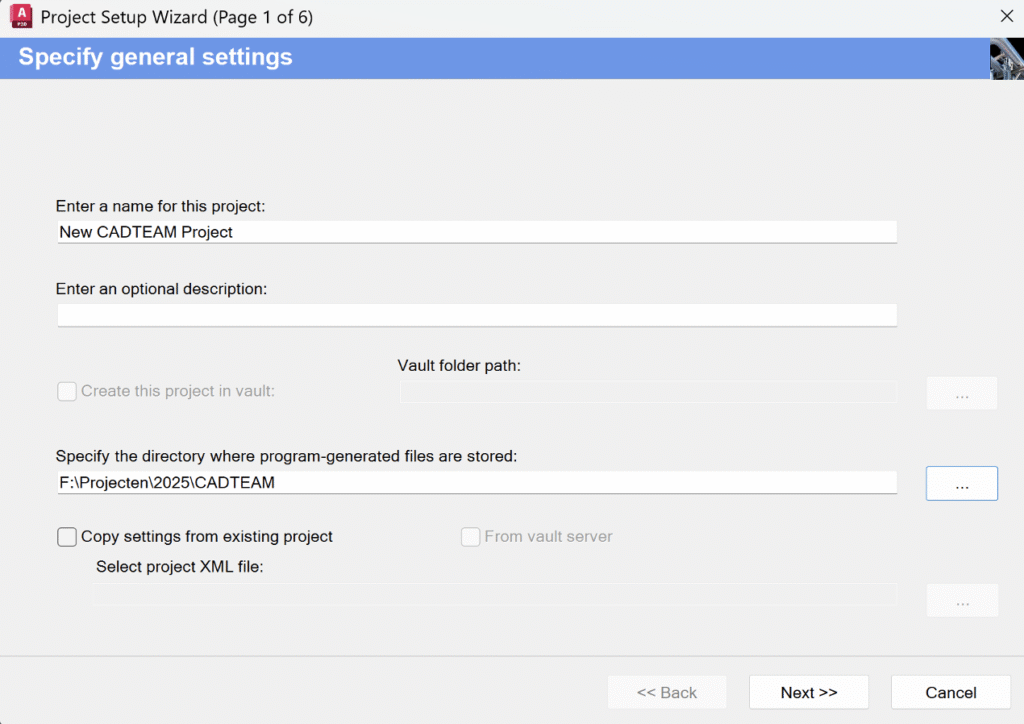The image size is (1024, 724).
Task: Browse for the program-generated files directory
Action: [961, 483]
